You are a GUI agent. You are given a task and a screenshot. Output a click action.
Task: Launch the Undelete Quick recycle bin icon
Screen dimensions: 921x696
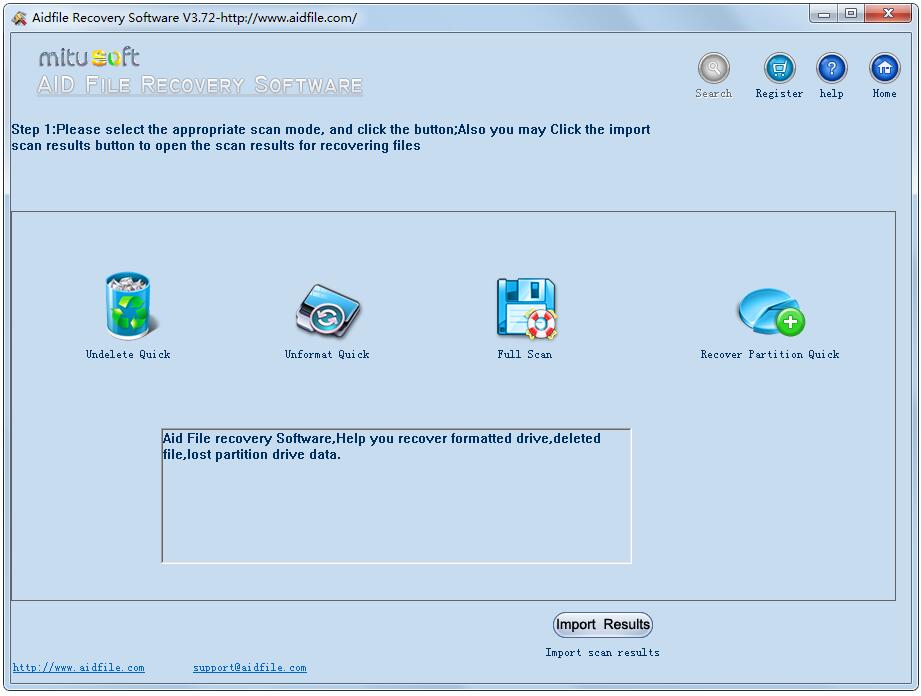click(x=130, y=306)
